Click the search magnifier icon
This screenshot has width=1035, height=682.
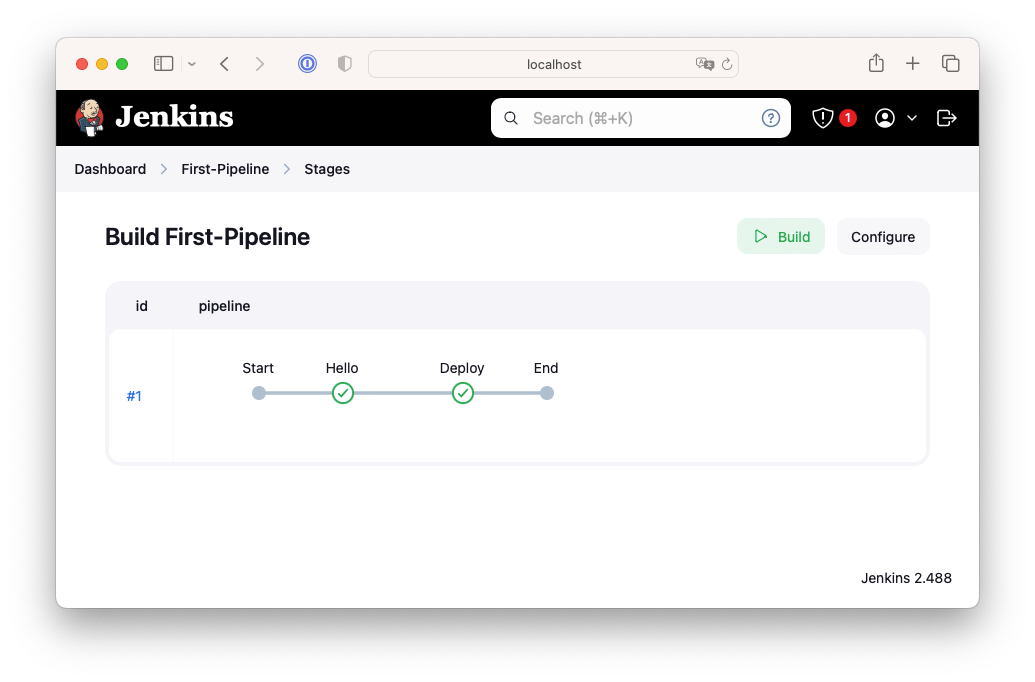(x=511, y=118)
